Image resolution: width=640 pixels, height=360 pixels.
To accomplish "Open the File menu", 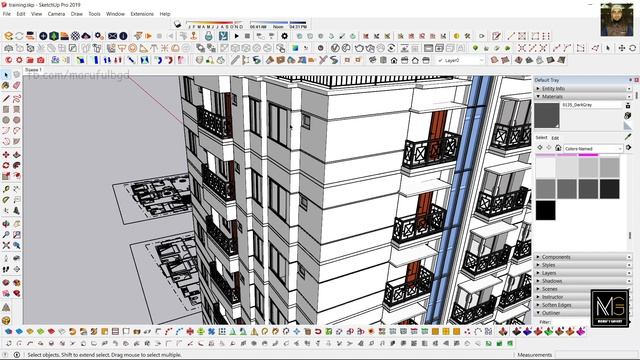I will [x=7, y=14].
